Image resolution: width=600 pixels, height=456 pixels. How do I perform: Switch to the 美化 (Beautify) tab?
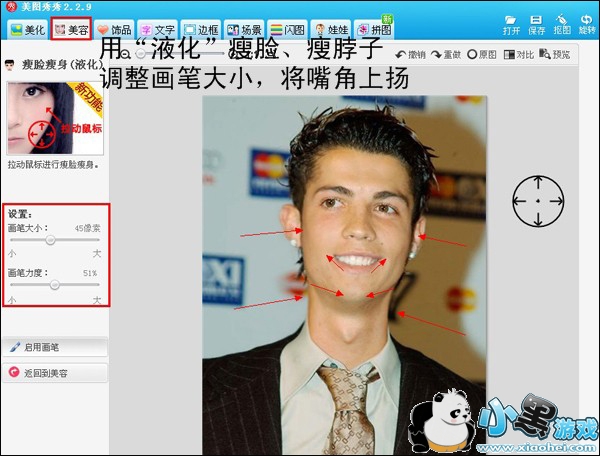(25, 30)
